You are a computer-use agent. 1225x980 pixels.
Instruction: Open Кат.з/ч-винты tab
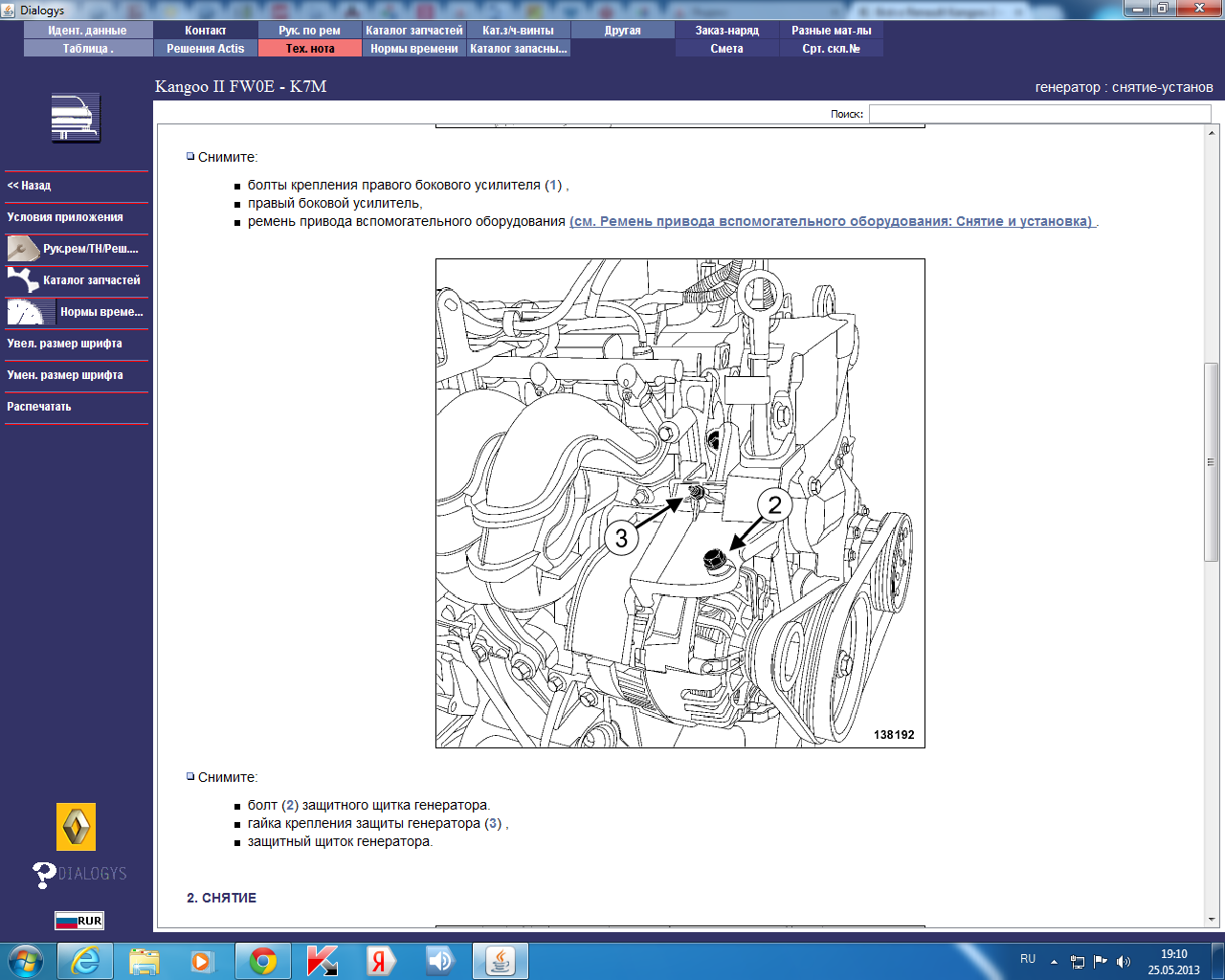[519, 31]
